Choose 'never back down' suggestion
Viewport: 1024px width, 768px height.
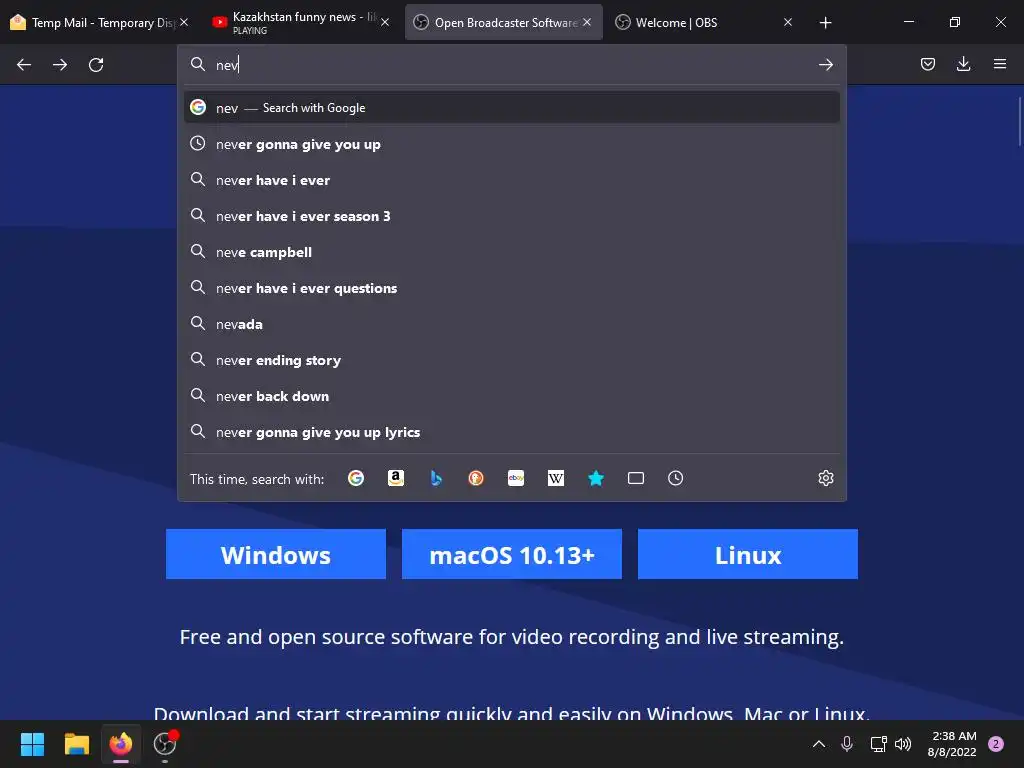tap(512, 396)
